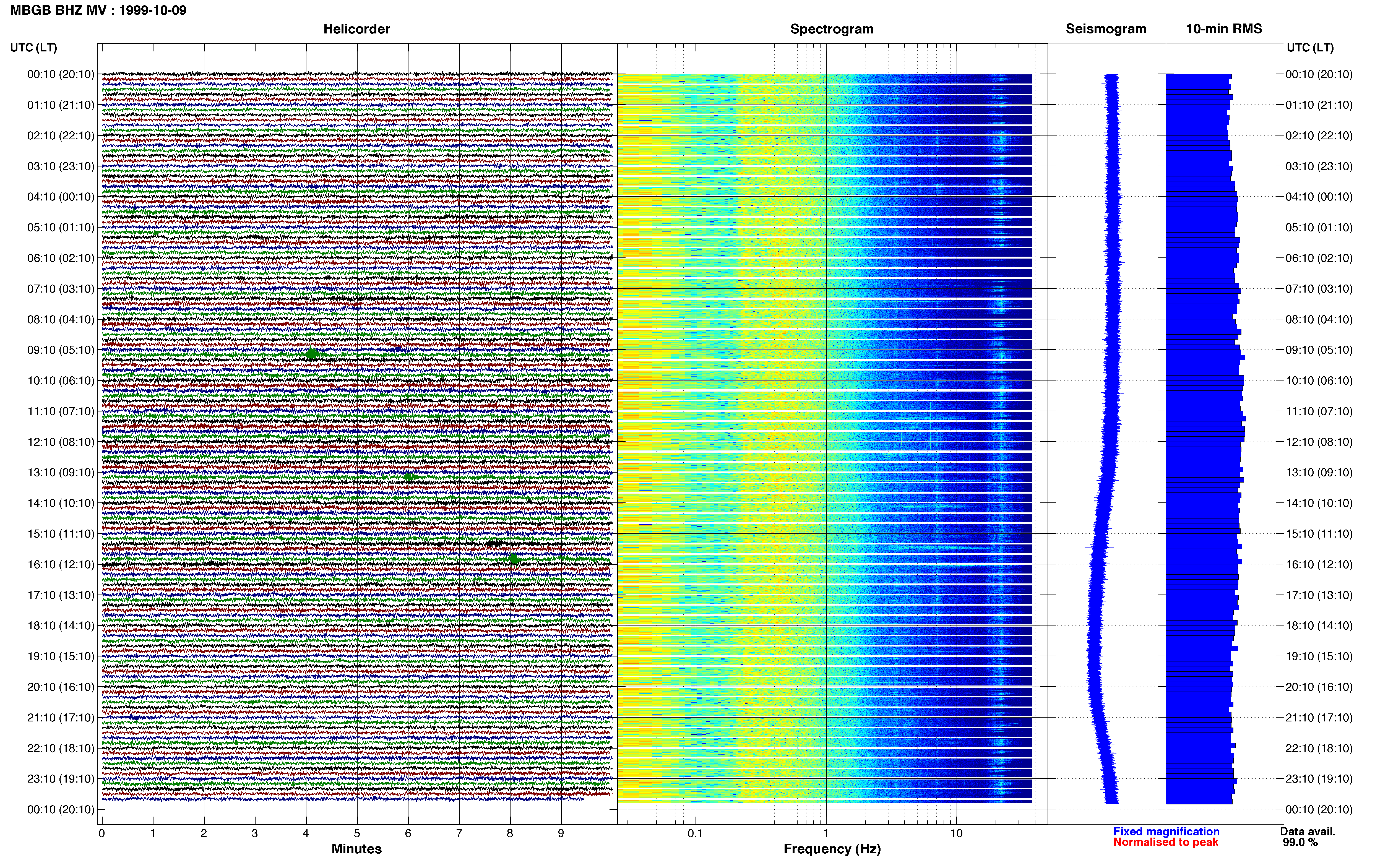
Task: Click the "Frequency (Hz)" x-axis title
Action: (832, 848)
